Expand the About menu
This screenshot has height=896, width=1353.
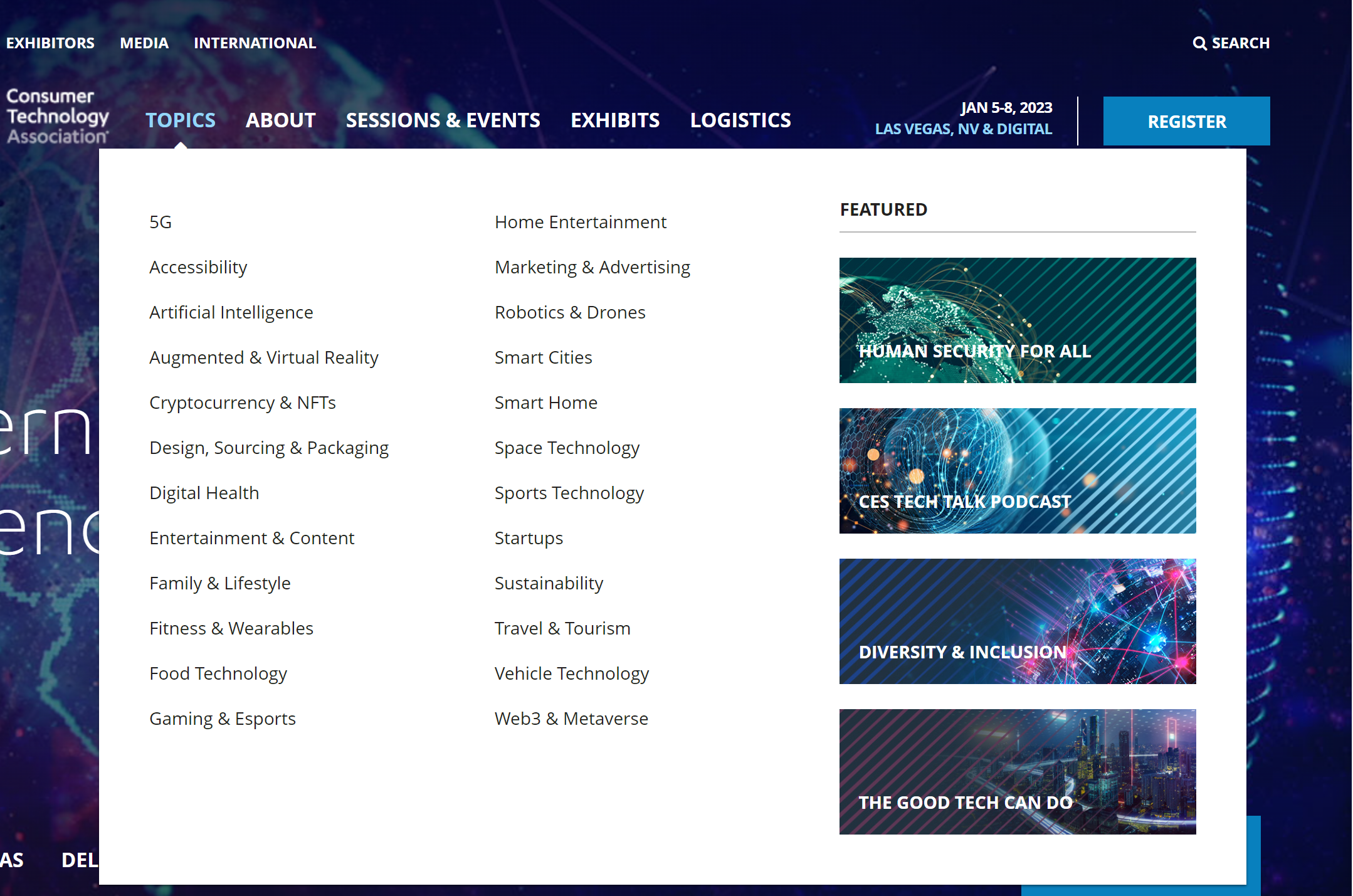point(280,120)
